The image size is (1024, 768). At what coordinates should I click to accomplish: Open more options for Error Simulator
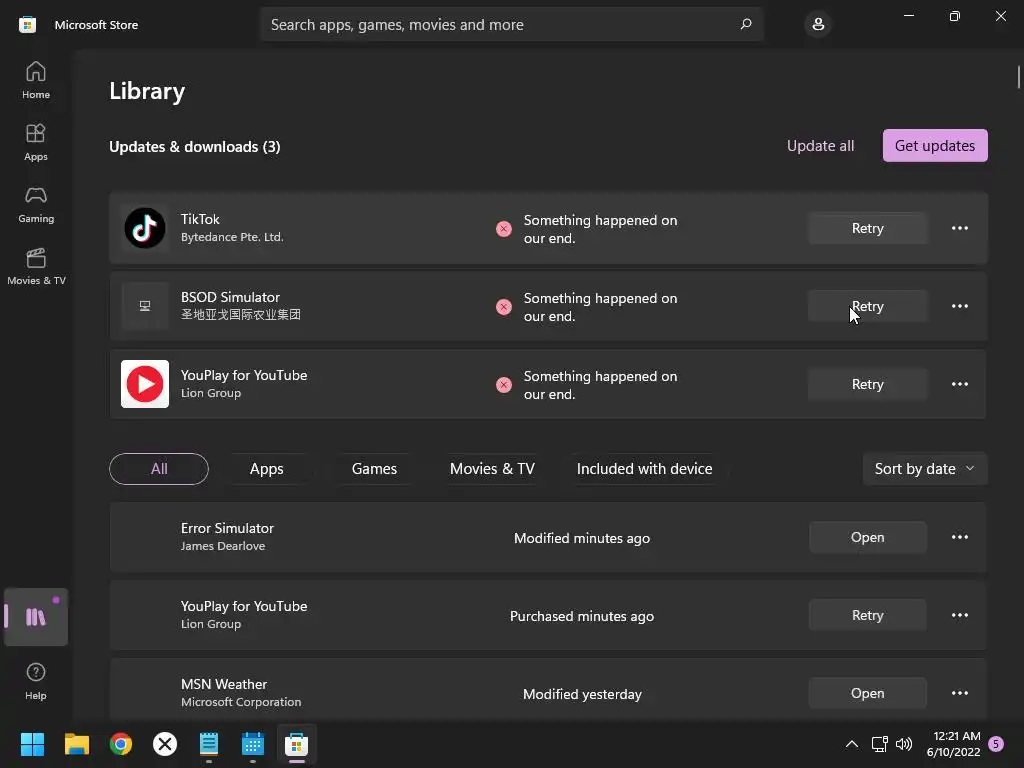(x=959, y=537)
